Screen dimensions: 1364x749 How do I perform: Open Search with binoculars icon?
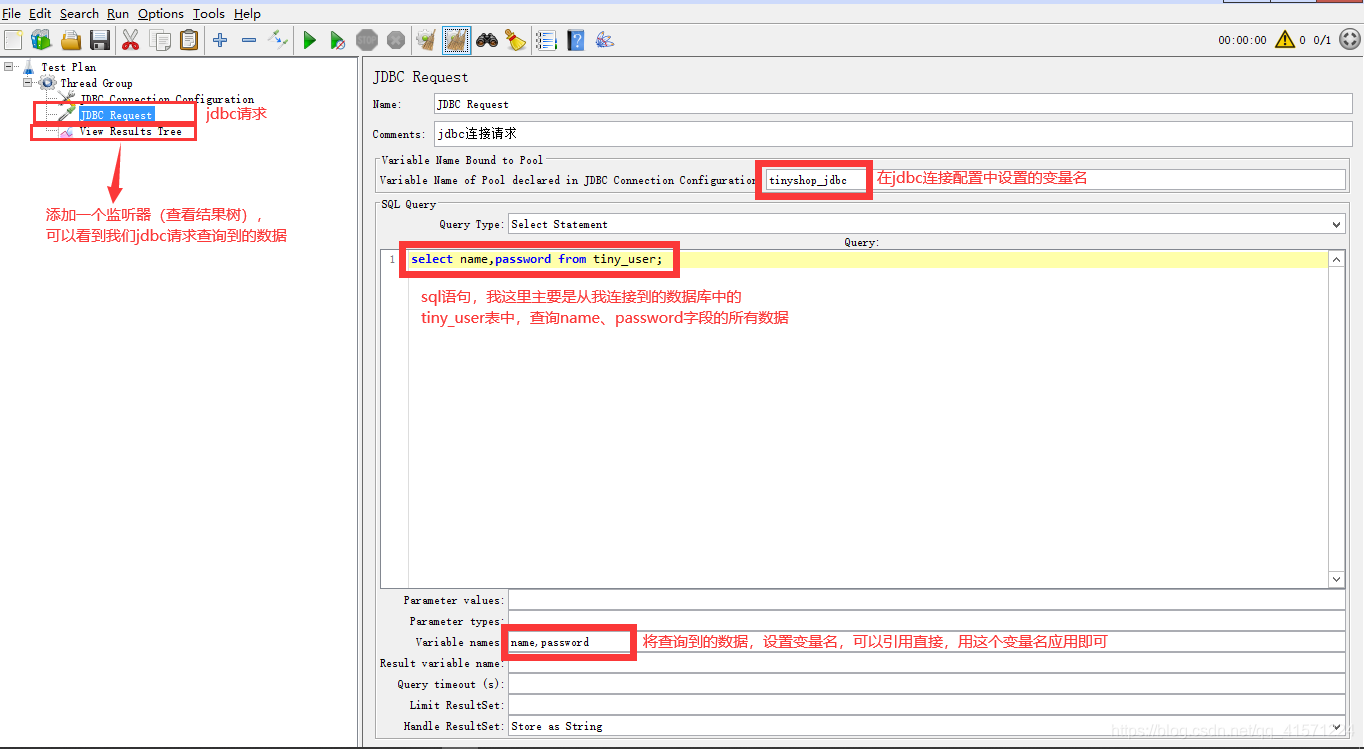click(x=487, y=40)
